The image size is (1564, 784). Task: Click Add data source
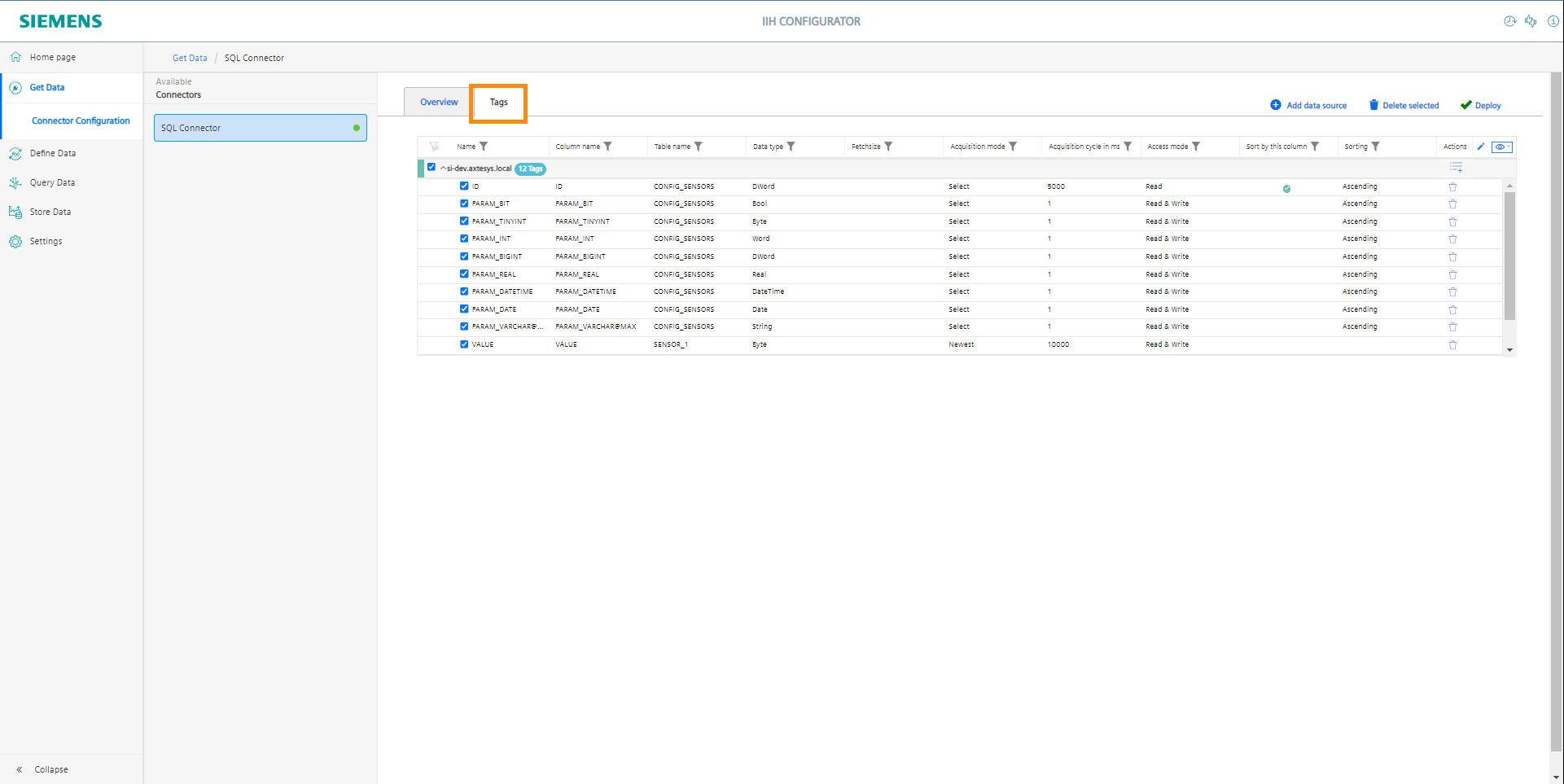point(1308,105)
